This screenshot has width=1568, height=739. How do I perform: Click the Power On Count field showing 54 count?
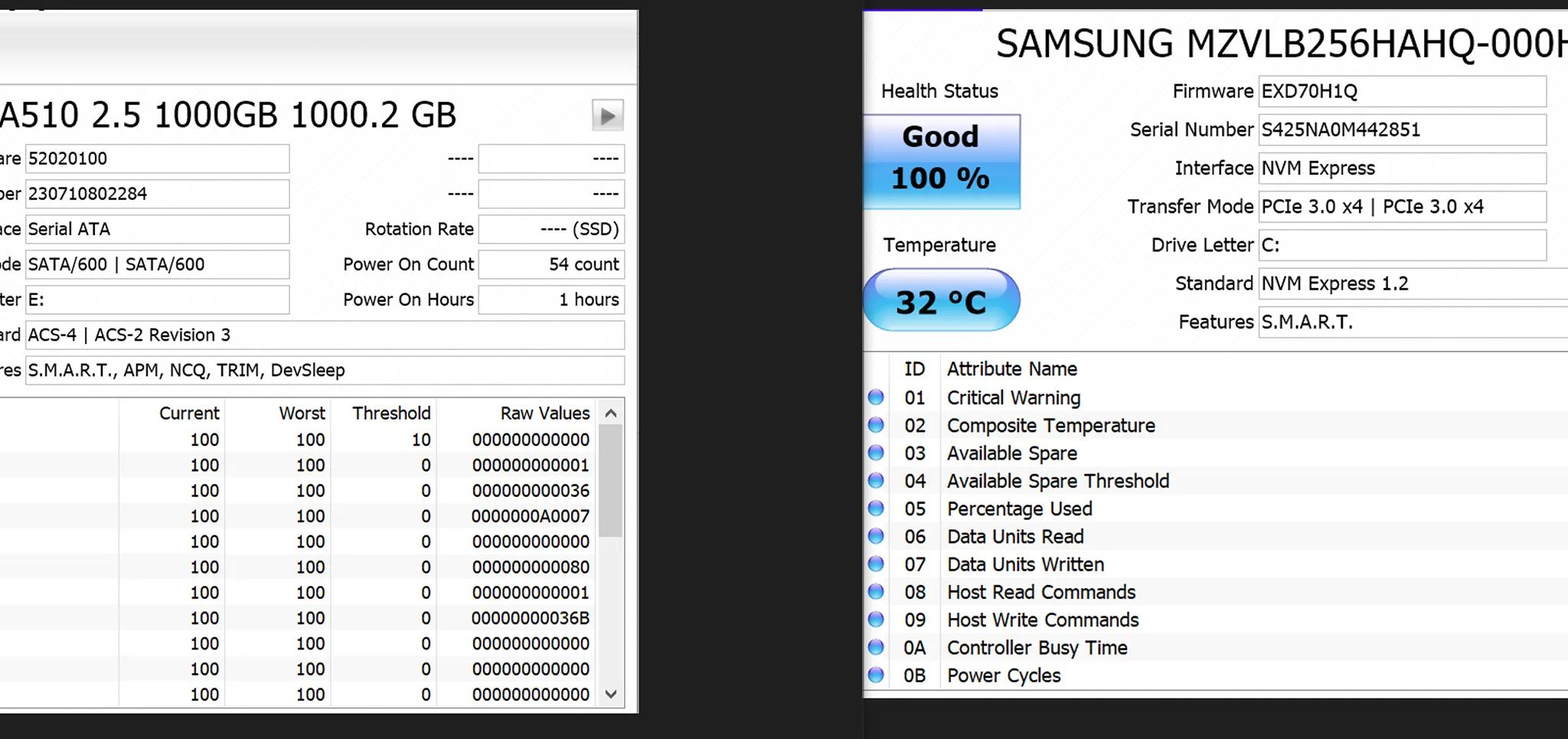click(x=551, y=264)
